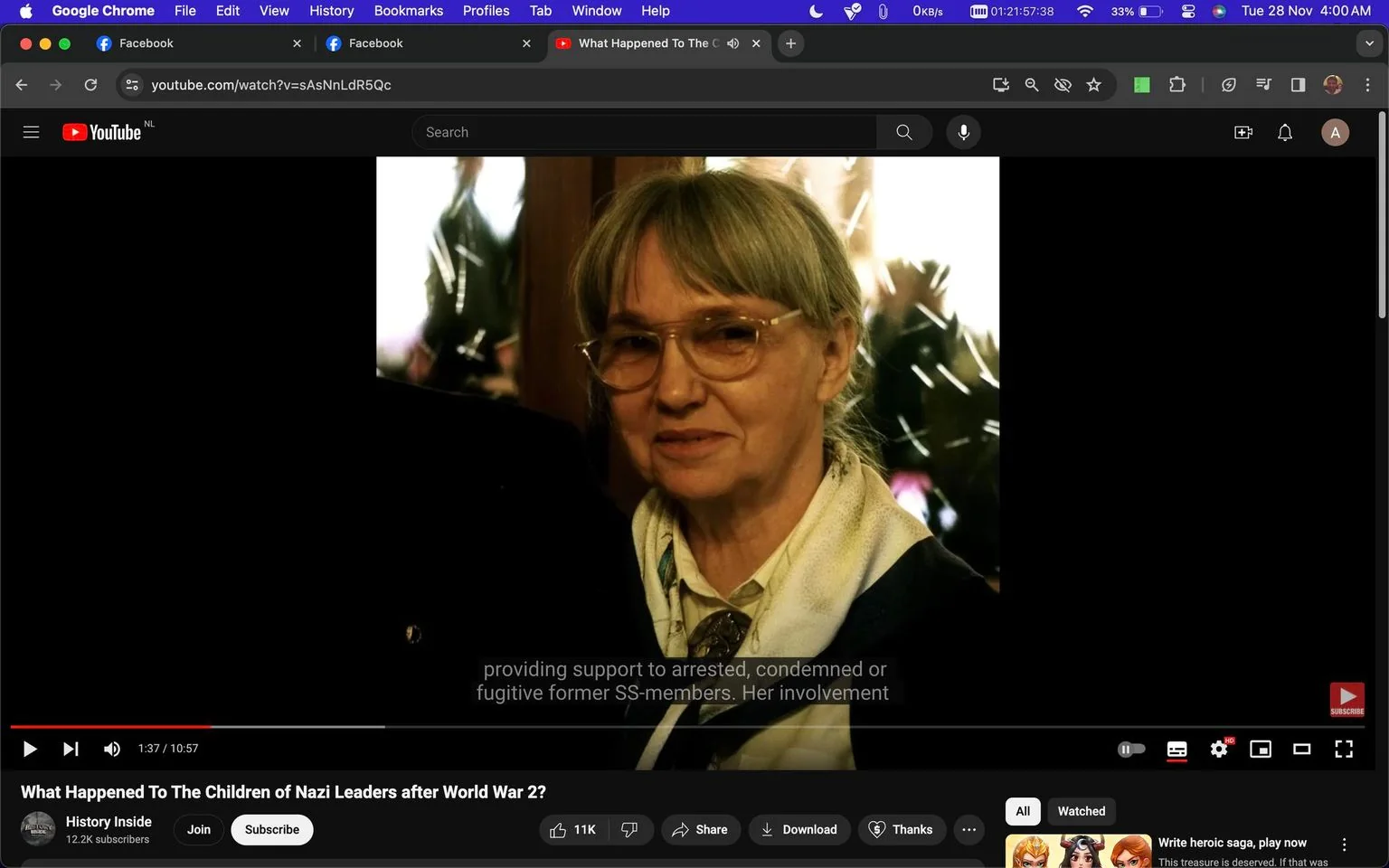Mute the video volume
Screen dimensions: 1389x868
pyautogui.click(x=112, y=749)
